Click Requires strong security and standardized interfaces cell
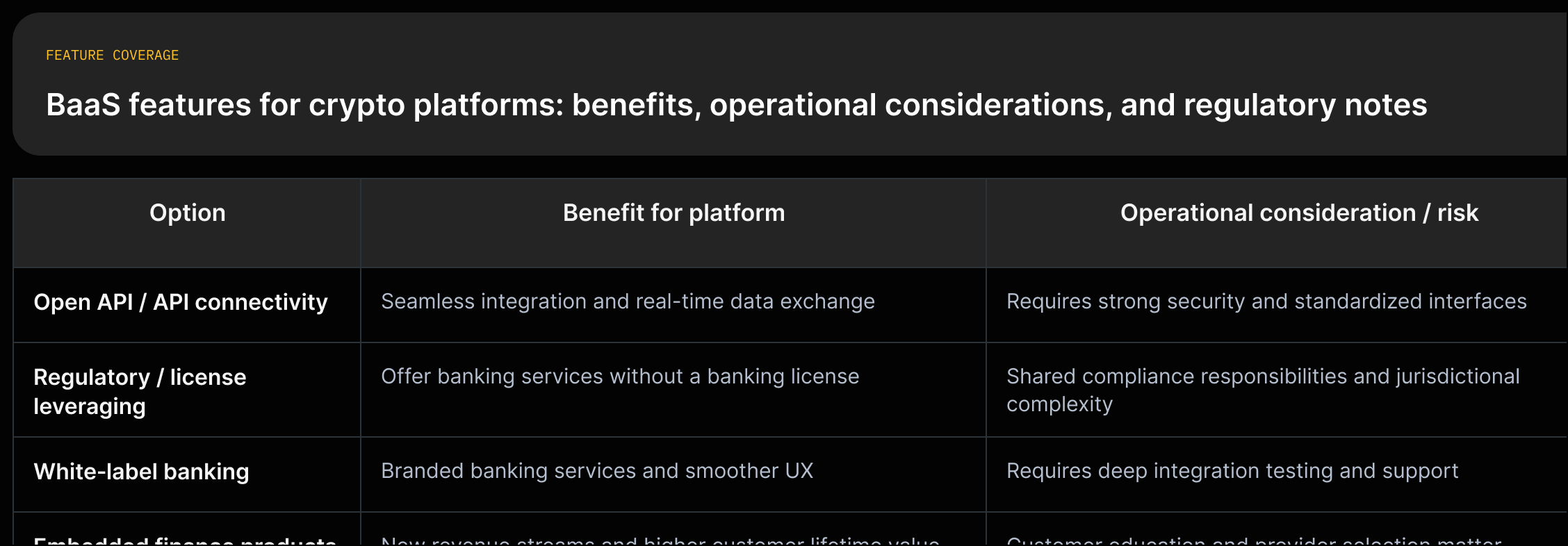This screenshot has height=546, width=1568. [x=1266, y=301]
